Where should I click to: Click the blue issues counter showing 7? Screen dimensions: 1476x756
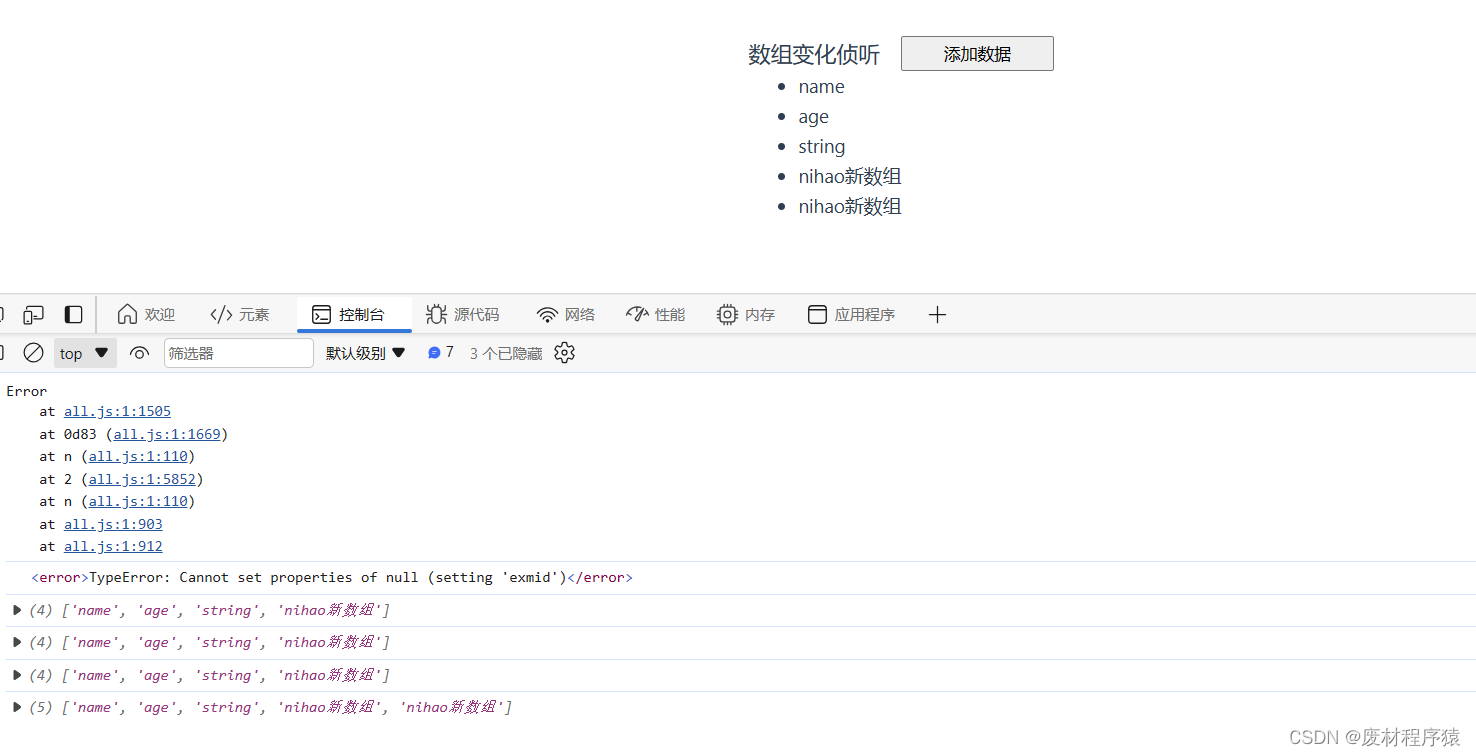coord(440,352)
